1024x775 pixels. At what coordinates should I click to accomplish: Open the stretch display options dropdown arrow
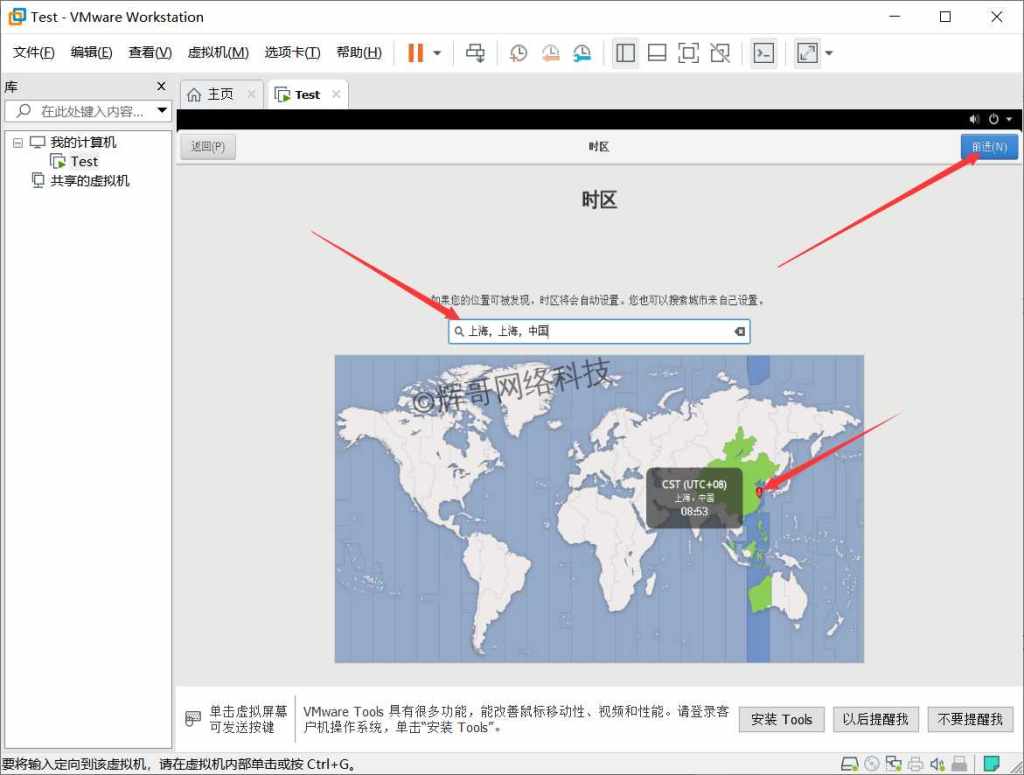click(829, 53)
